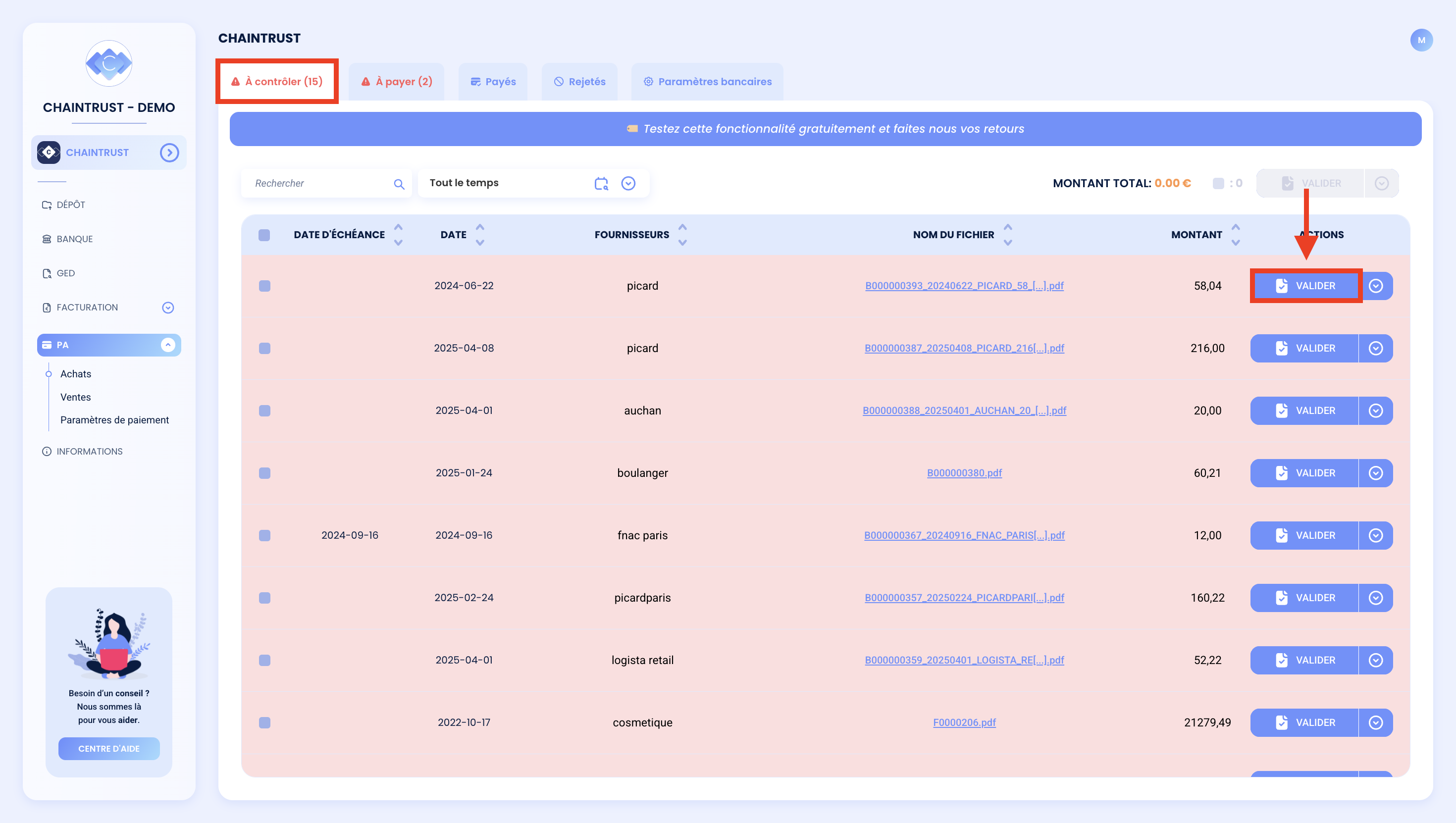1456x823 pixels.
Task: Check the picard 216,00 row checkbox
Action: (x=264, y=348)
